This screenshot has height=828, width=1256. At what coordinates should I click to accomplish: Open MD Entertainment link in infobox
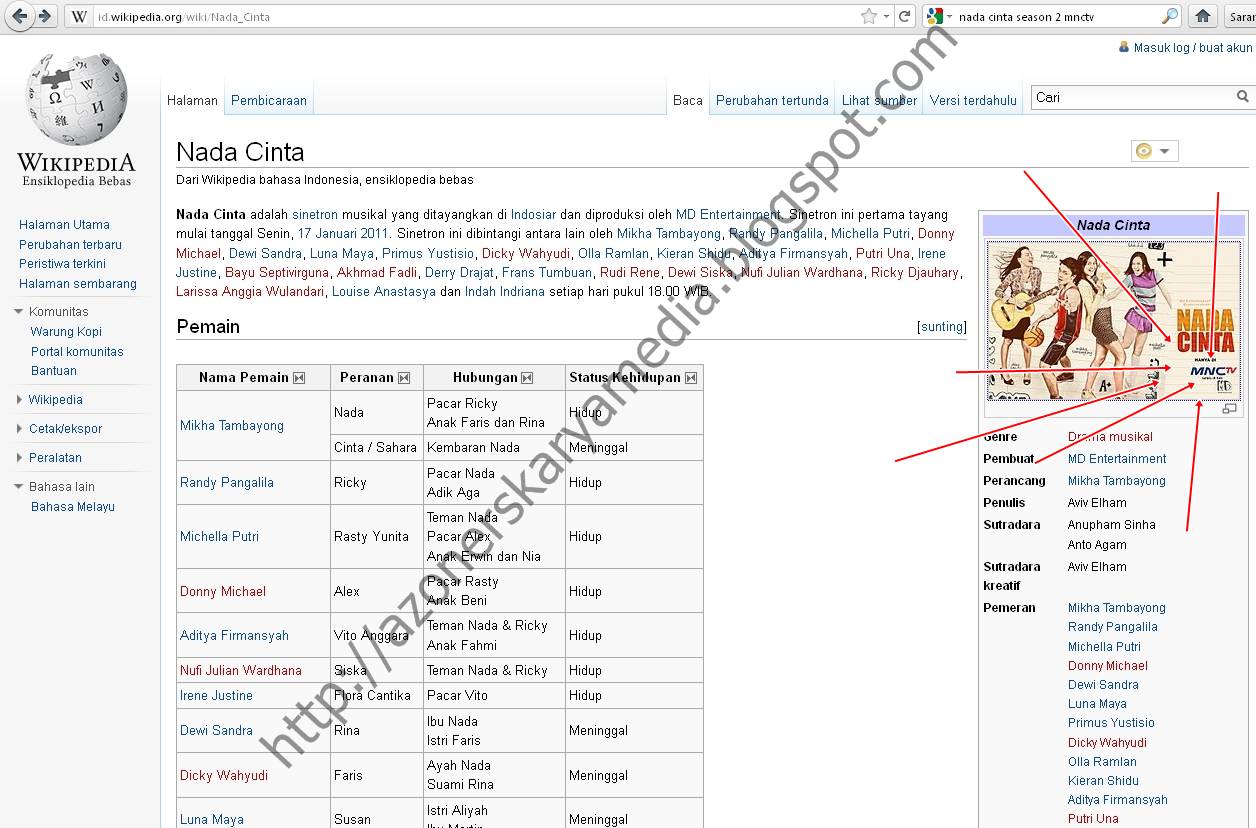tap(1117, 459)
